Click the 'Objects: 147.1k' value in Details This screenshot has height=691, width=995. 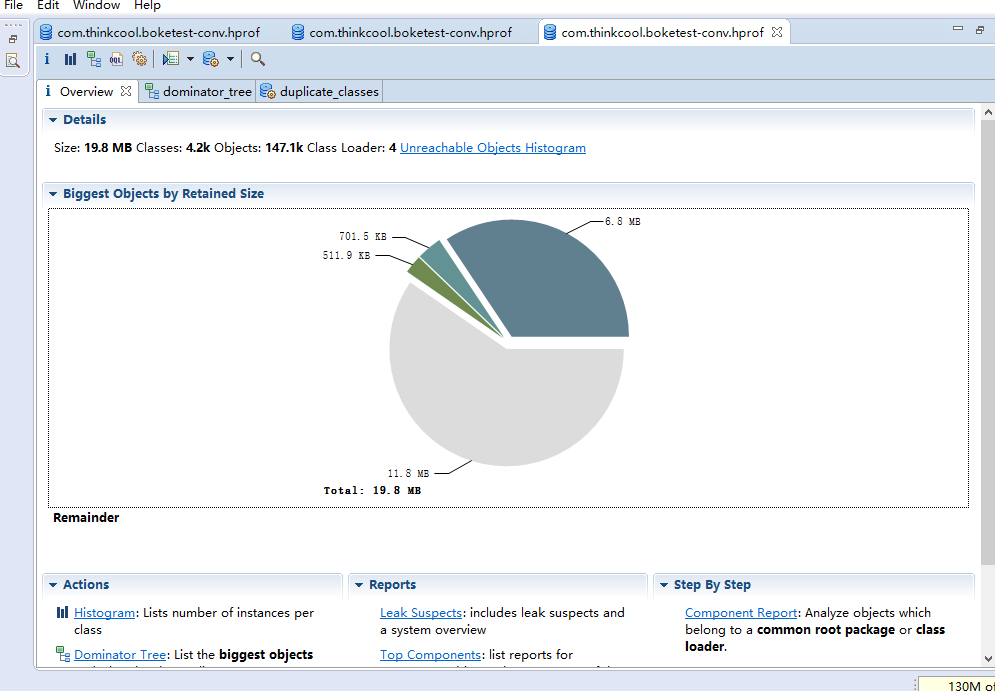click(x=259, y=148)
